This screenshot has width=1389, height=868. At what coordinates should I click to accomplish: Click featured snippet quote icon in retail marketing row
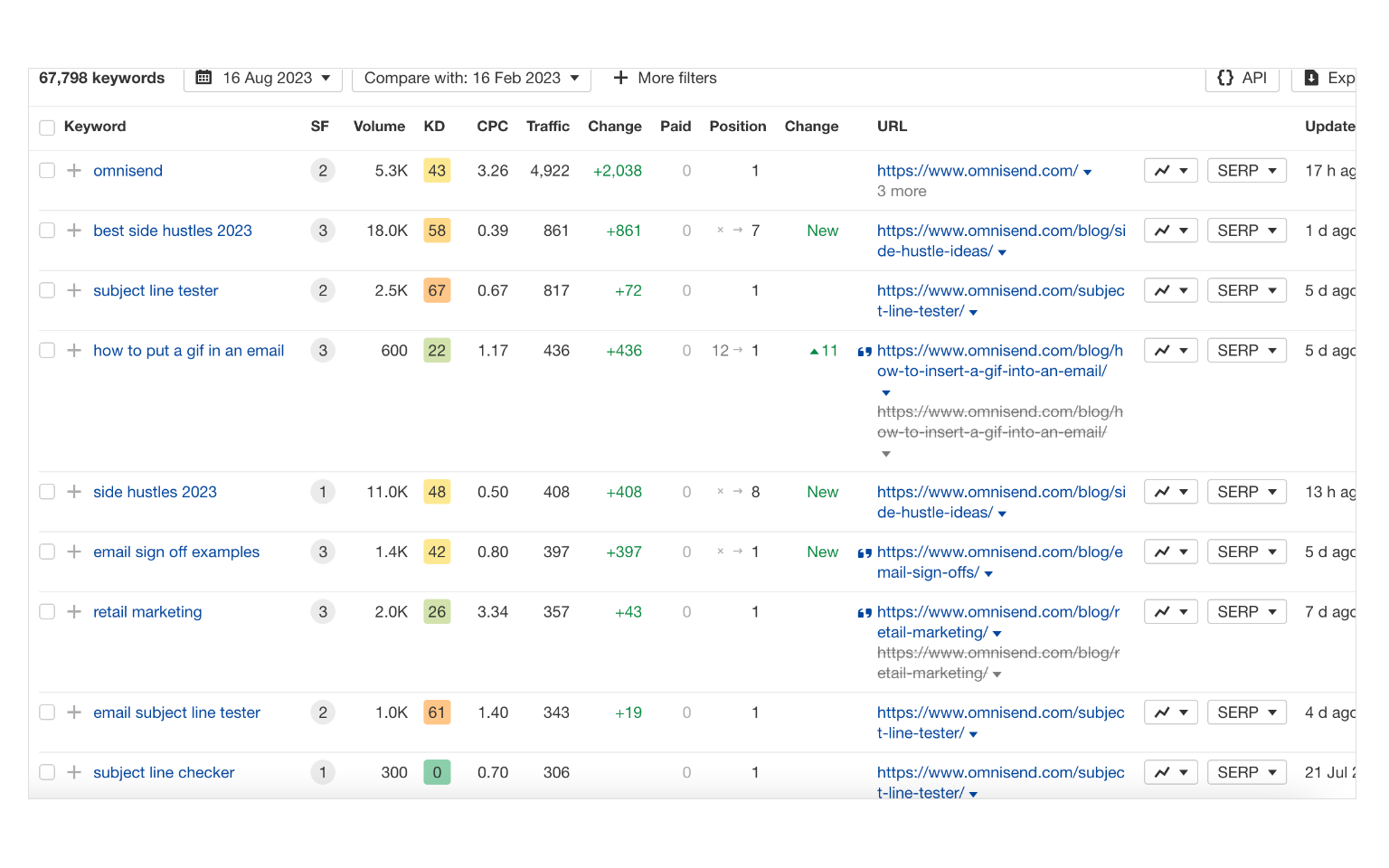coord(865,613)
